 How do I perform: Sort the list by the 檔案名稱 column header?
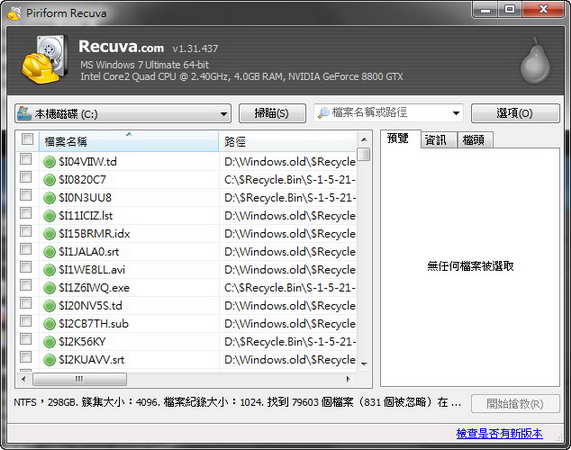point(128,141)
